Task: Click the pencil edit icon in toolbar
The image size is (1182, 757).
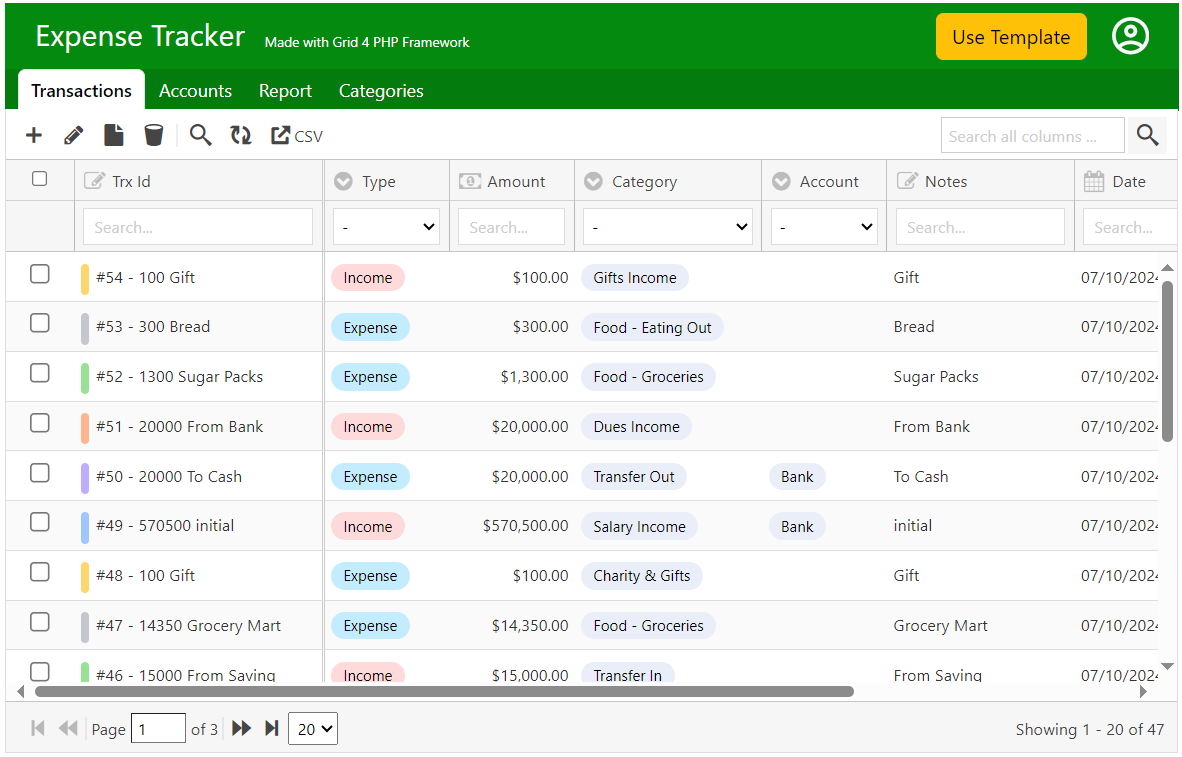Action: [74, 136]
